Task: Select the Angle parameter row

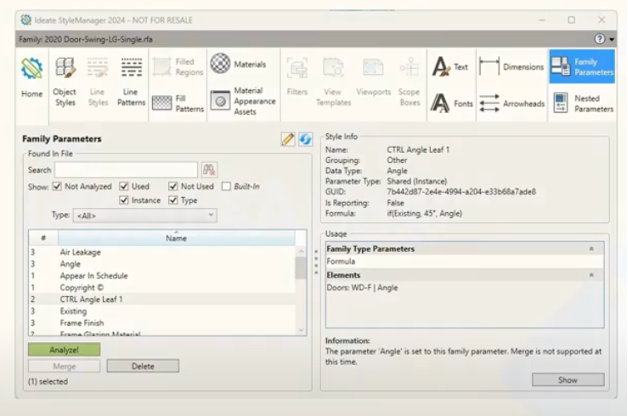Action: tap(162, 264)
